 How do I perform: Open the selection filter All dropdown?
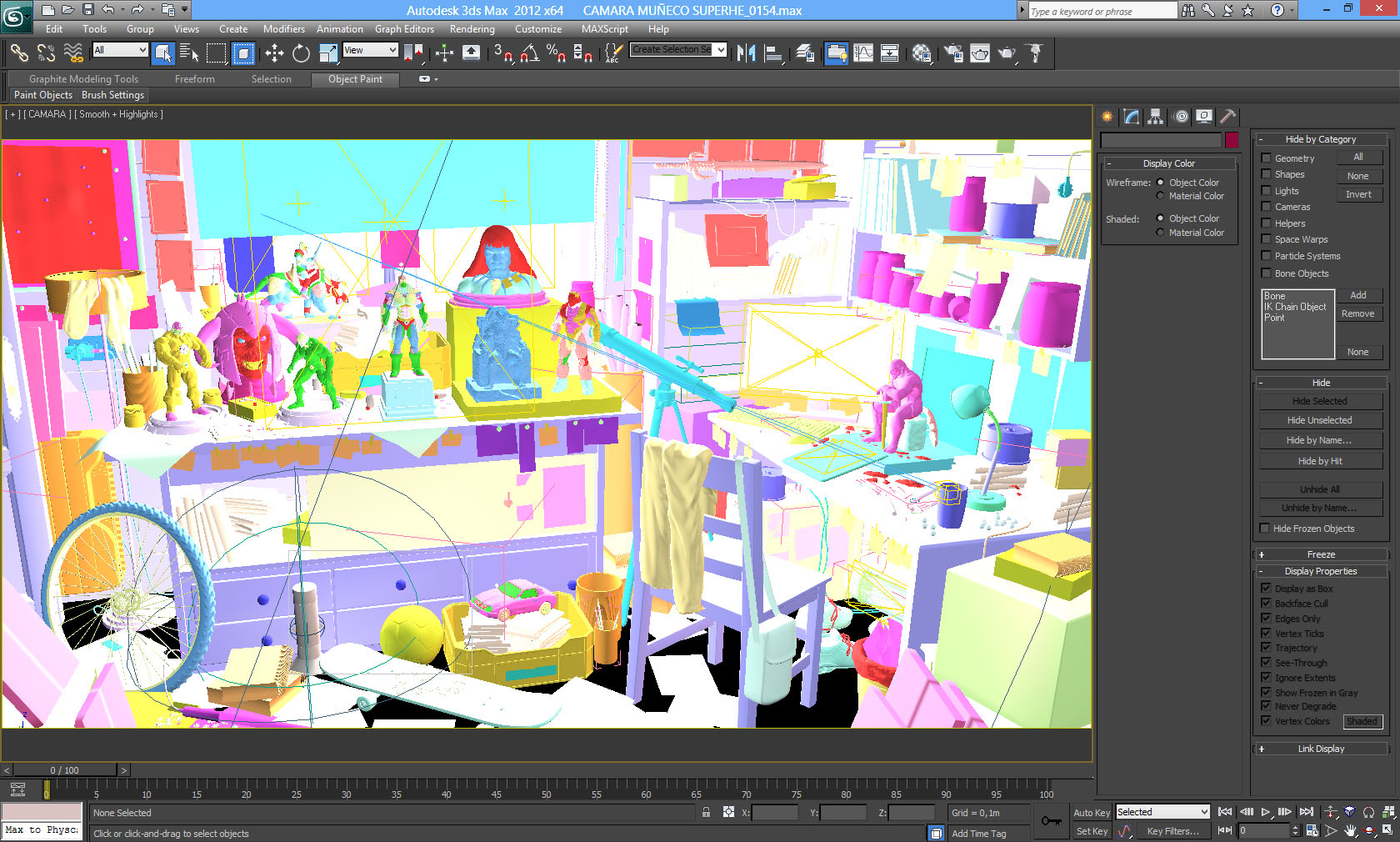(120, 50)
